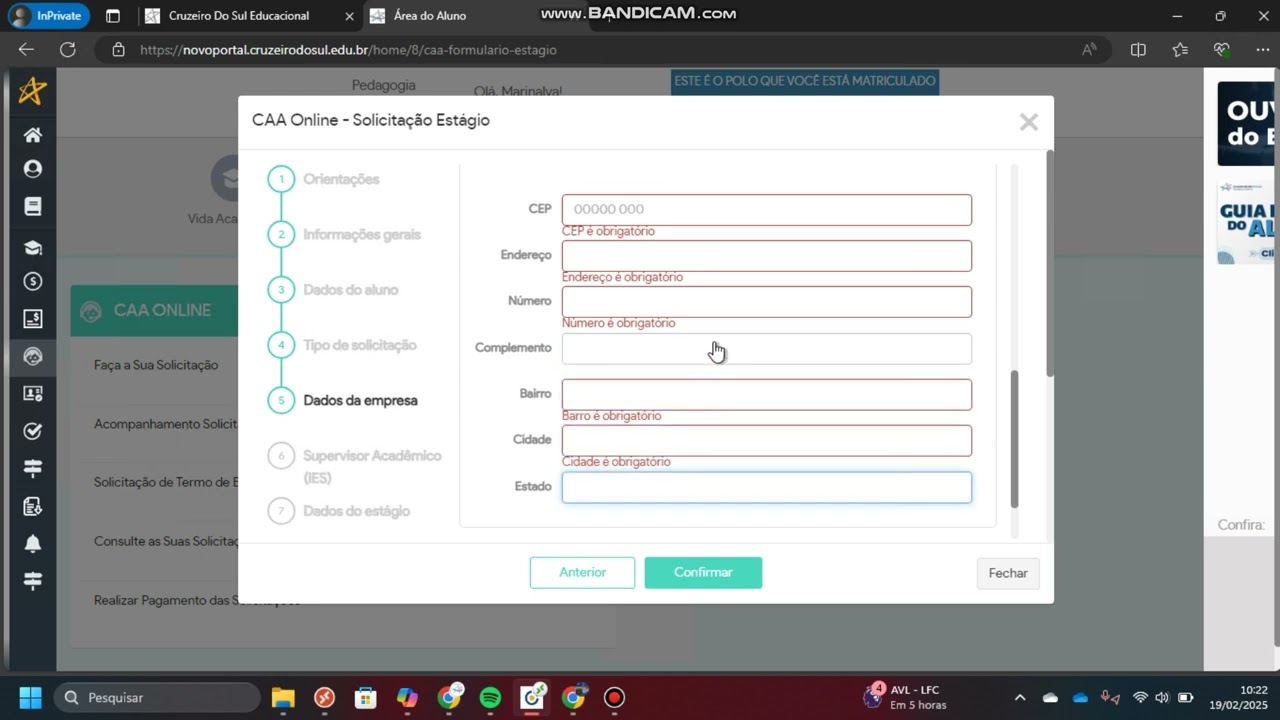Click the invoice icon in the sidebar
1280x720 pixels.
tap(33, 319)
